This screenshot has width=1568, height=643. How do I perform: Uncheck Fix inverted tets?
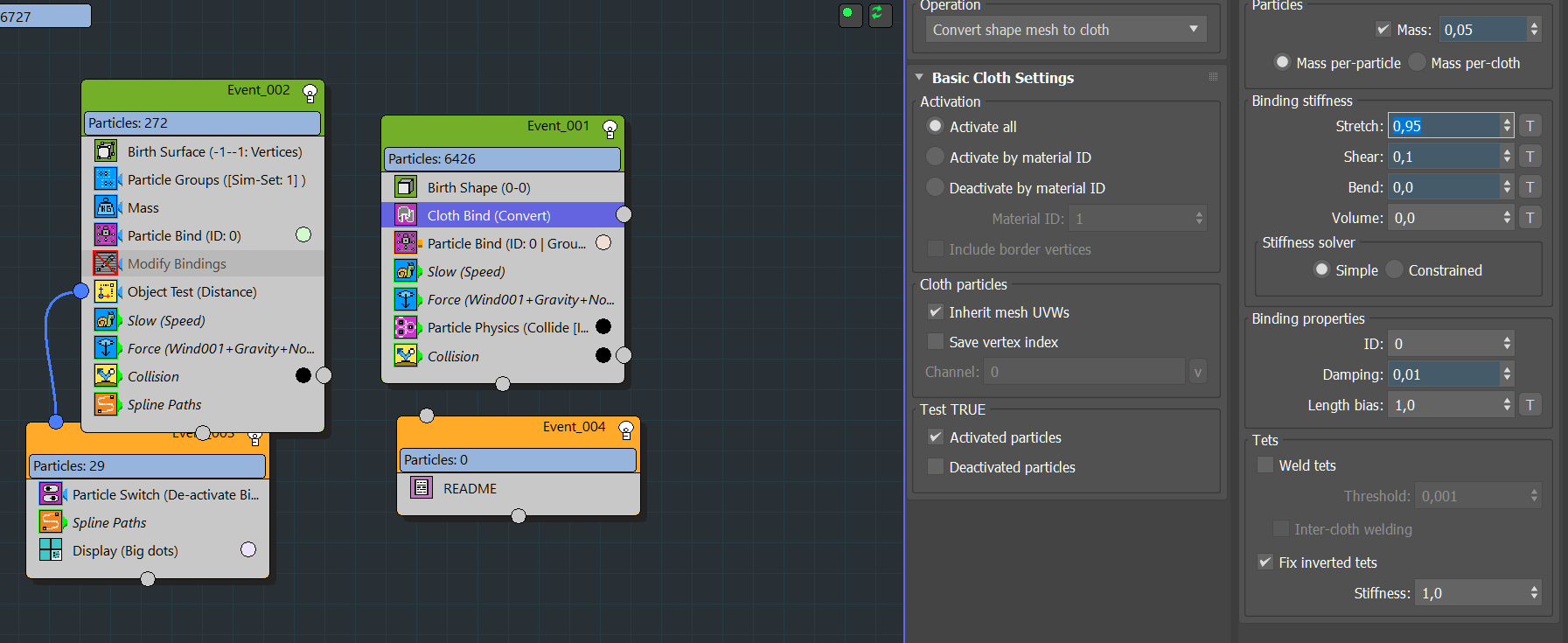1265,563
